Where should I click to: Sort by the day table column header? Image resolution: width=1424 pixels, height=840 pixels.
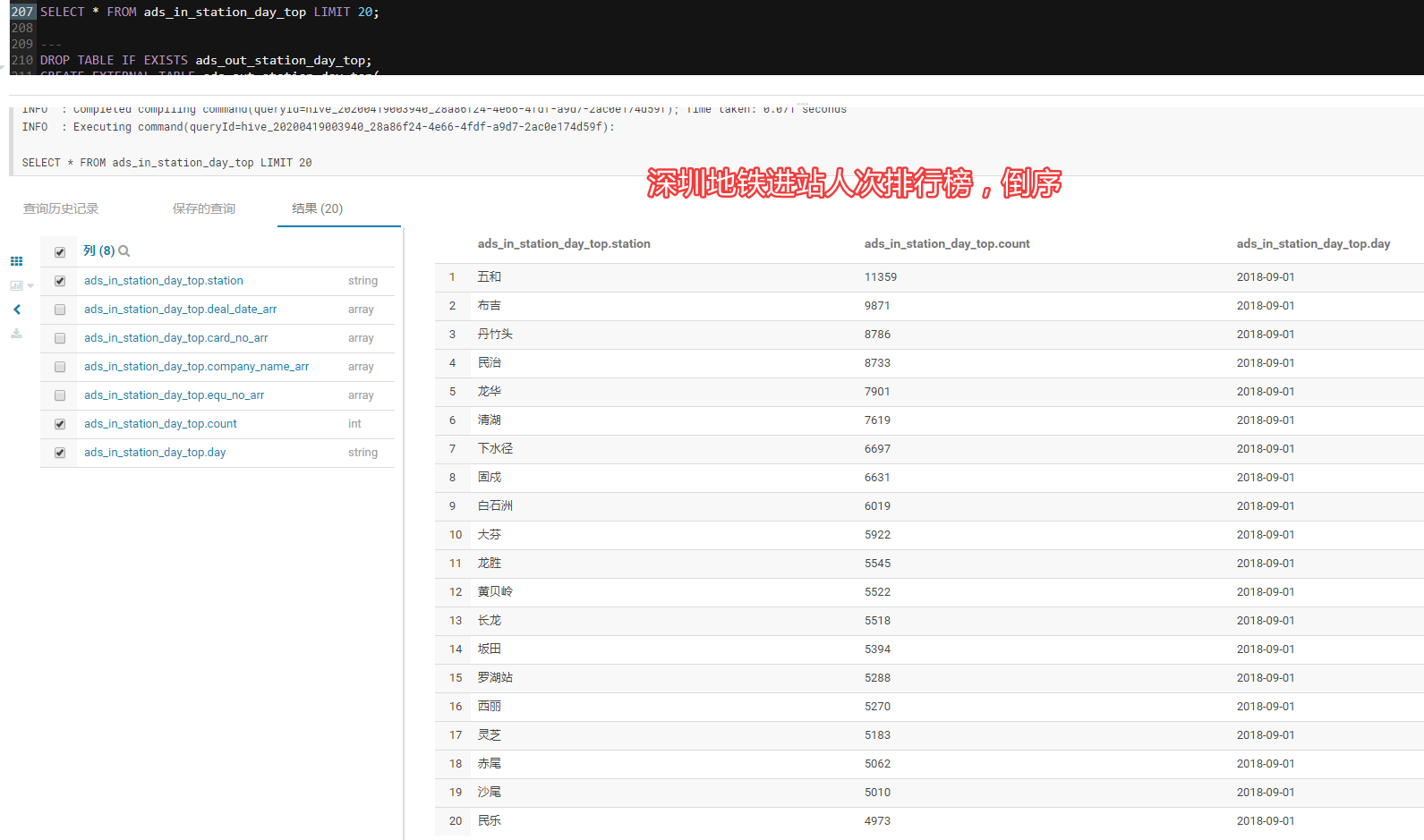[1313, 243]
